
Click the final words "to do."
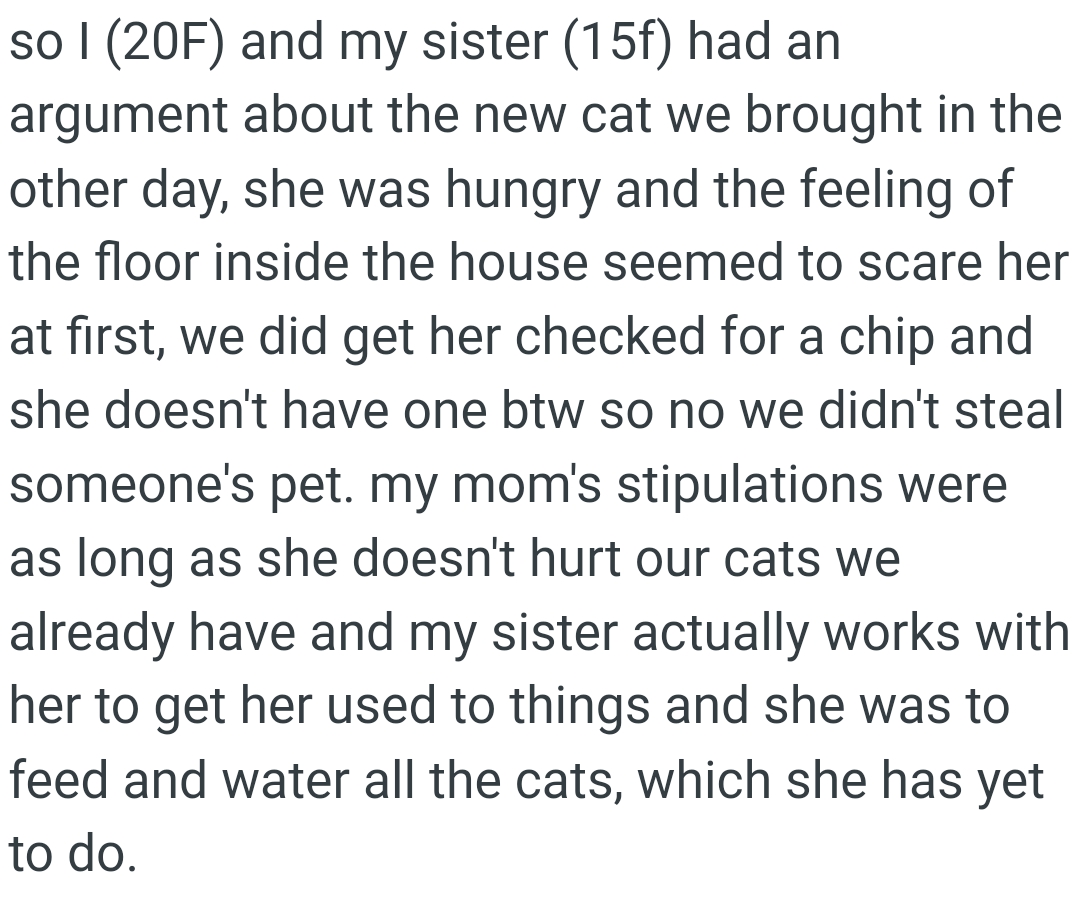(73, 855)
